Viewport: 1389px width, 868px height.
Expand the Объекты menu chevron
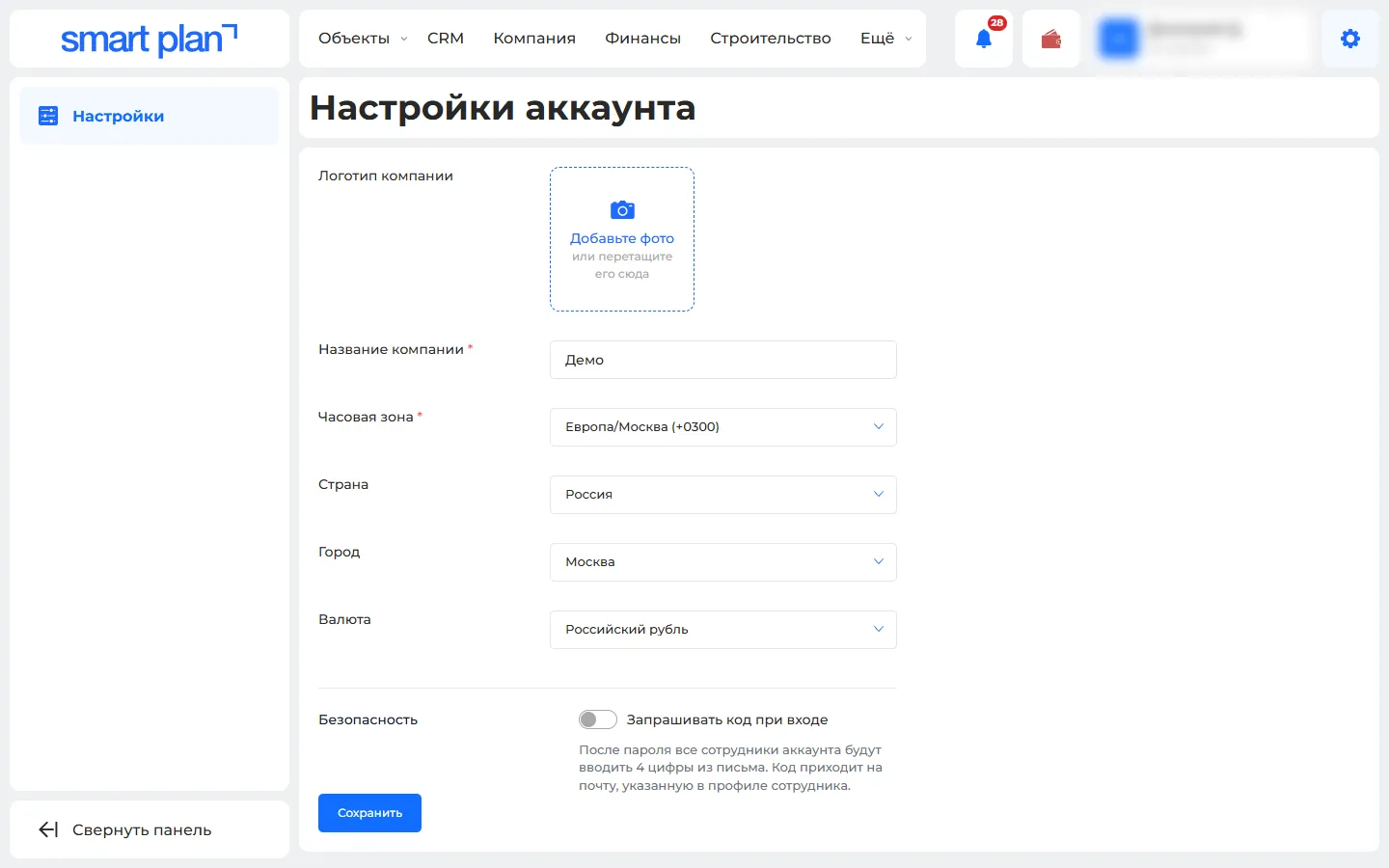click(404, 40)
